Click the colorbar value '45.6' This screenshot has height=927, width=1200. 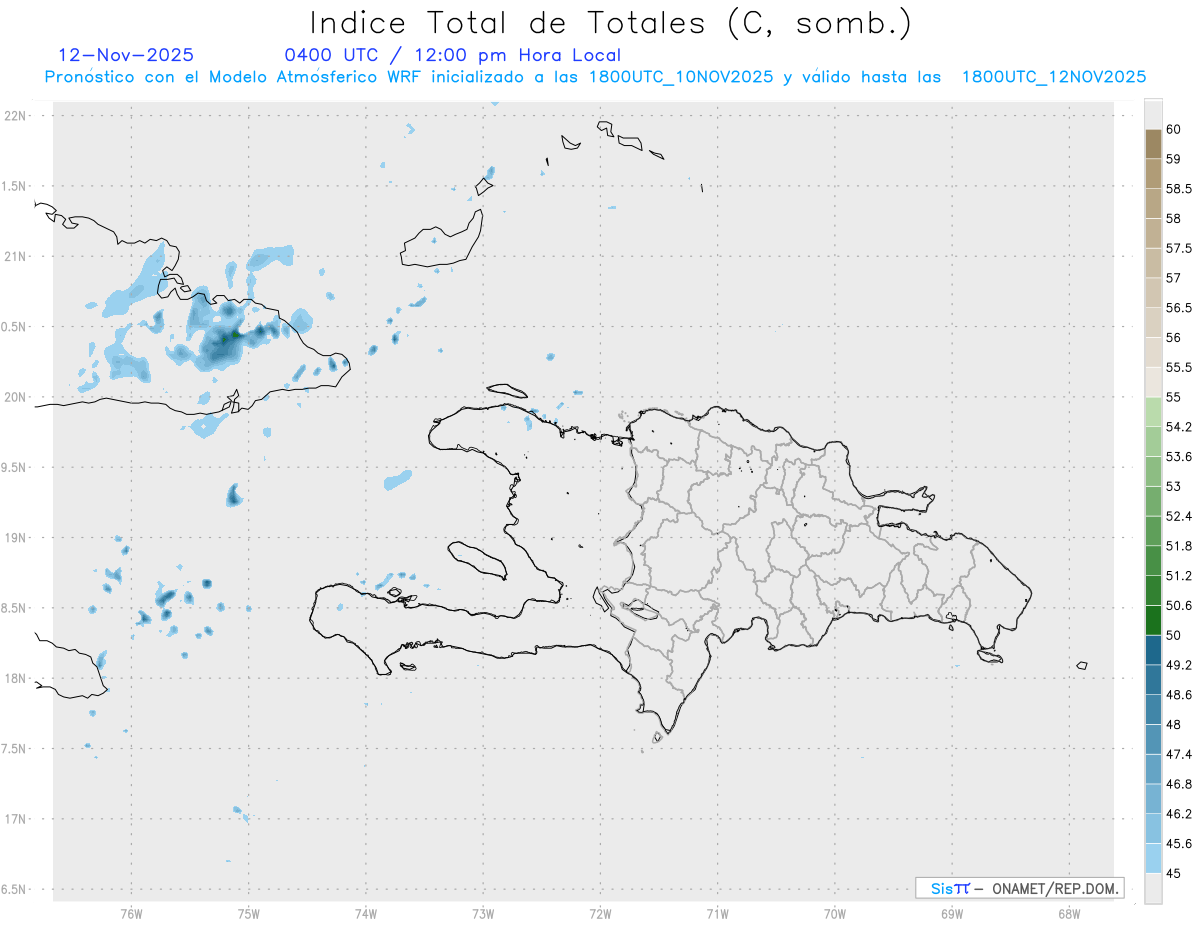pos(1178,843)
